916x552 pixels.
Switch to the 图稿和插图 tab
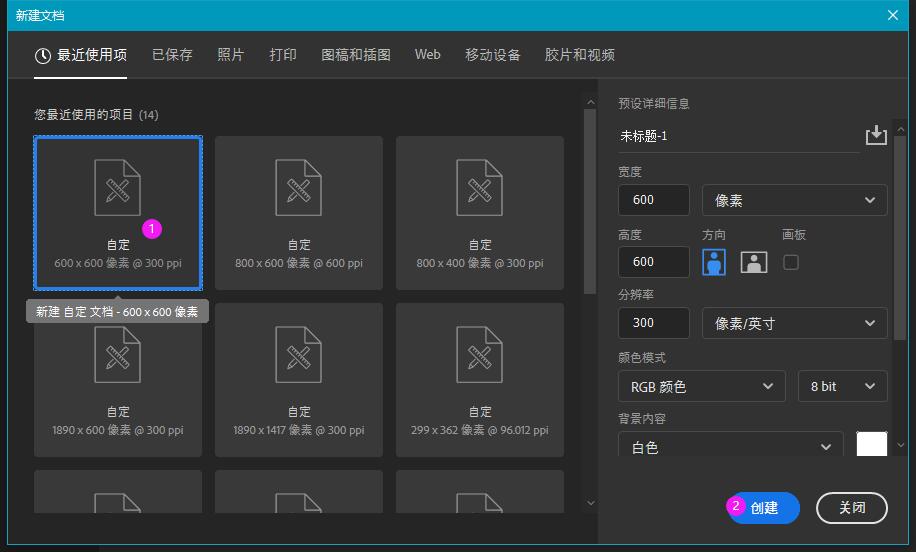point(356,55)
